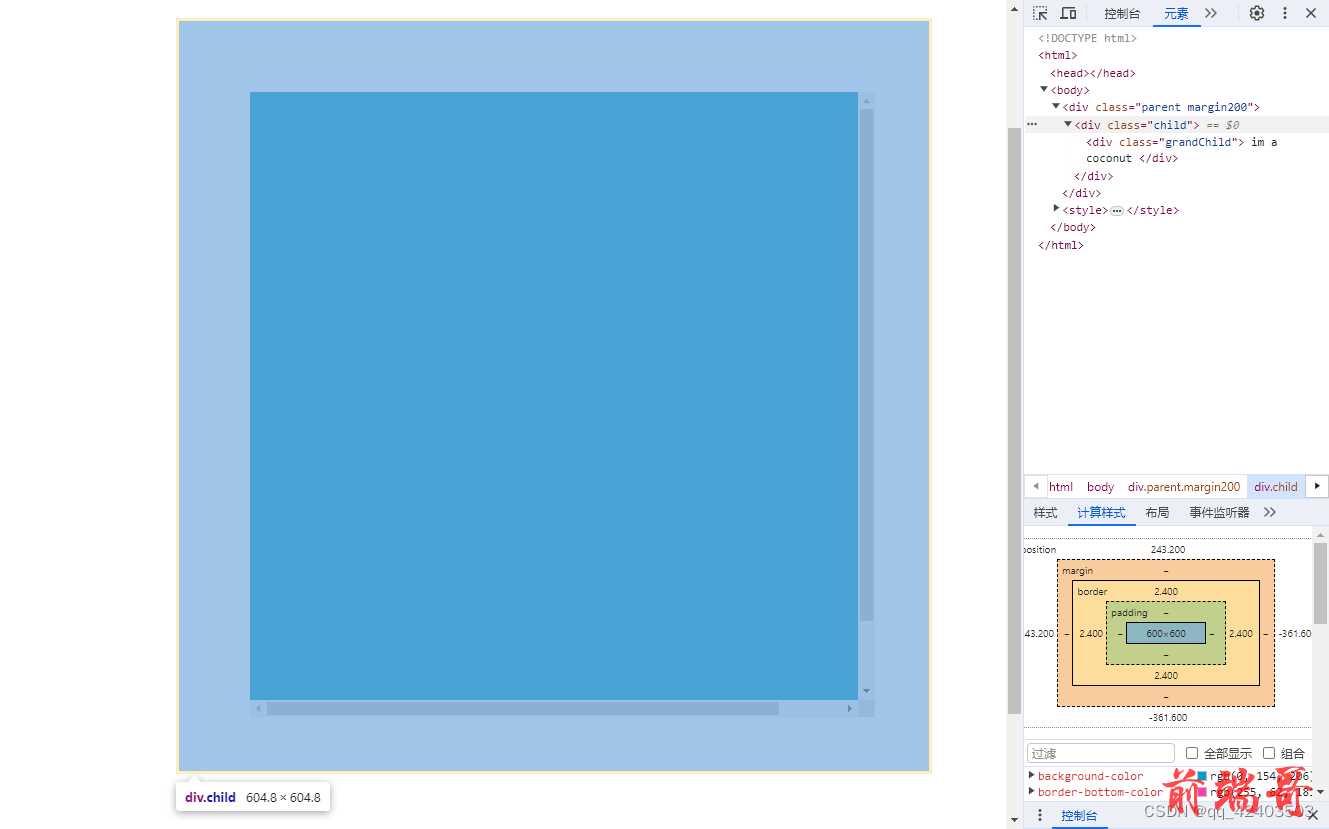Screen dimensions: 1329x829
Task: Select the <head></head> node
Action: click(x=1092, y=73)
